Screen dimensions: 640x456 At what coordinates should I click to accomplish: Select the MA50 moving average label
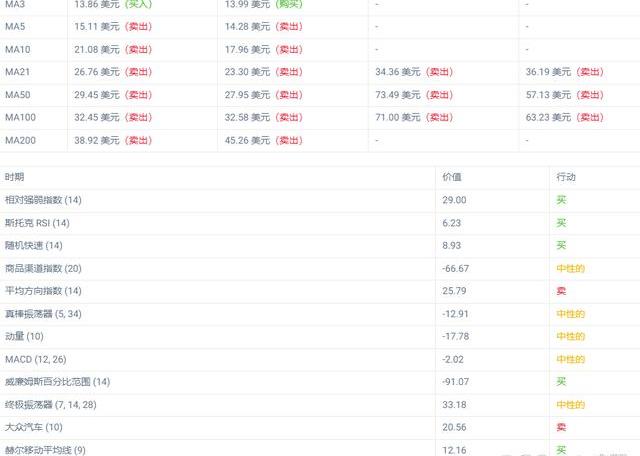pyautogui.click(x=17, y=94)
